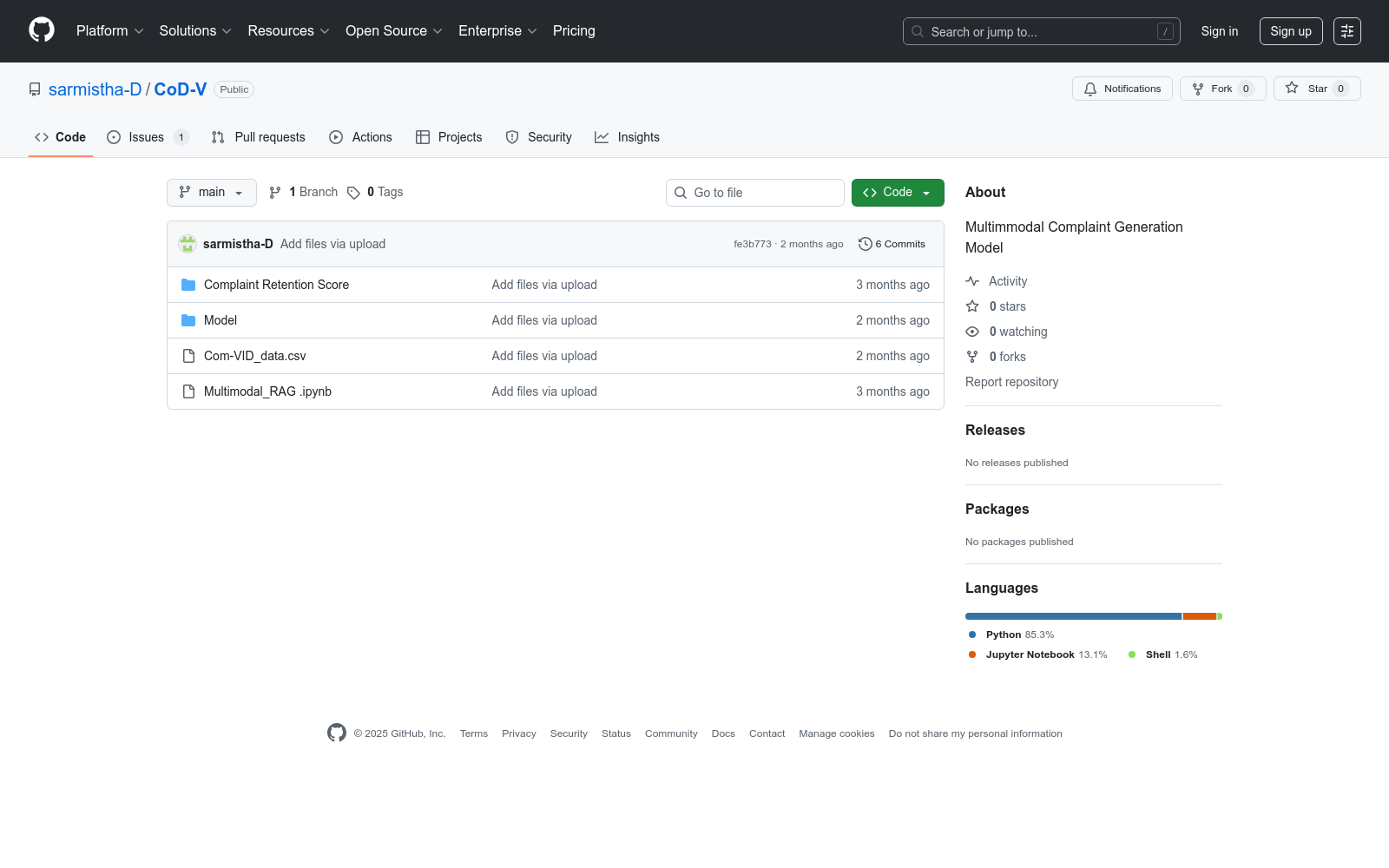Open the Complaint Retention Score folder
The height and width of the screenshot is (868, 1389).
coord(276,285)
